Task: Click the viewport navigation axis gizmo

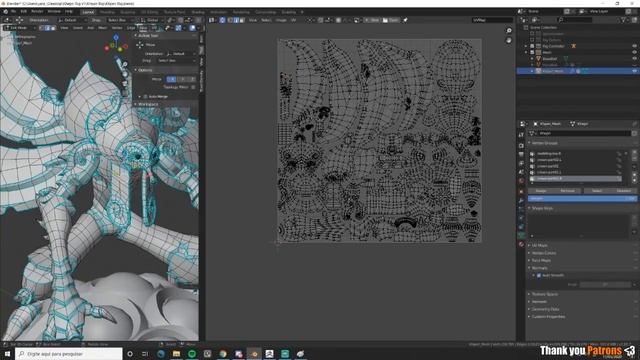Action: [x=116, y=44]
